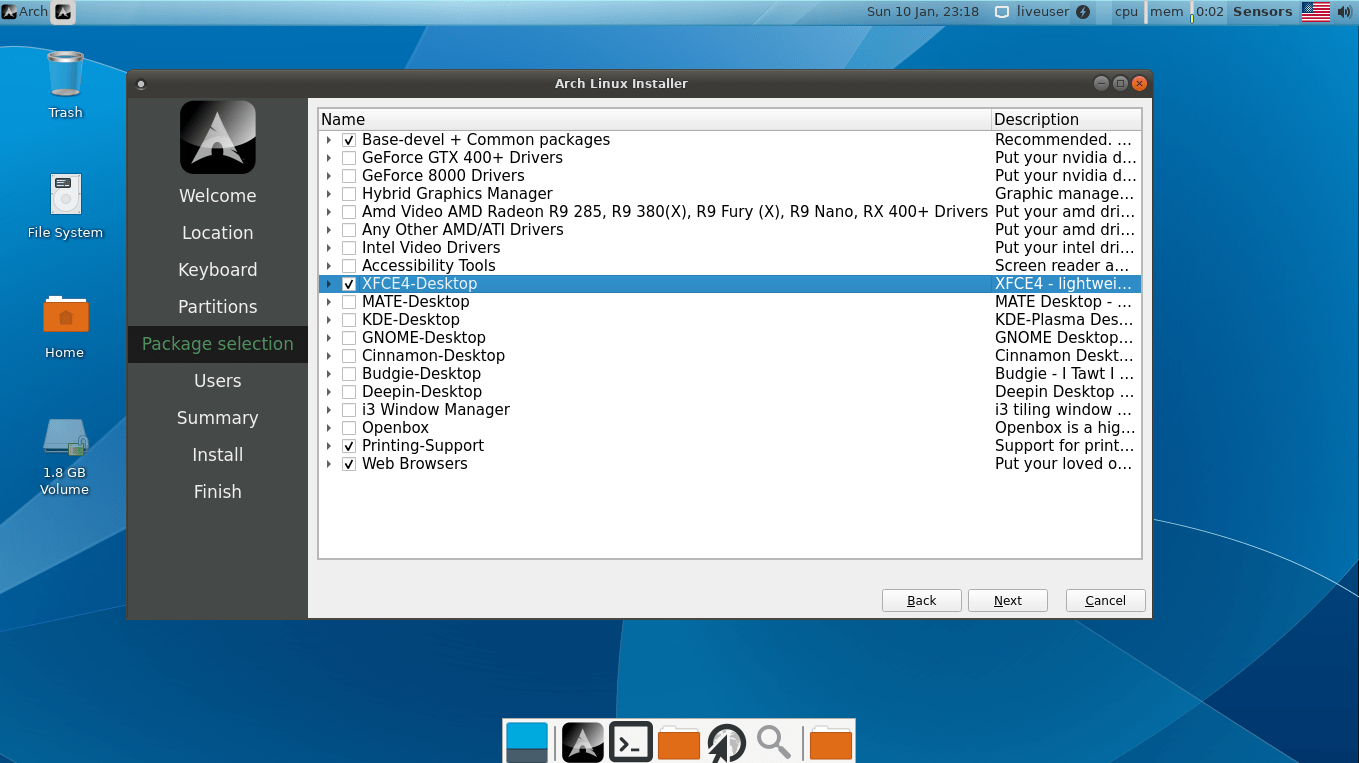
Task: Uncheck the Web Browsers checkbox
Action: 349,464
